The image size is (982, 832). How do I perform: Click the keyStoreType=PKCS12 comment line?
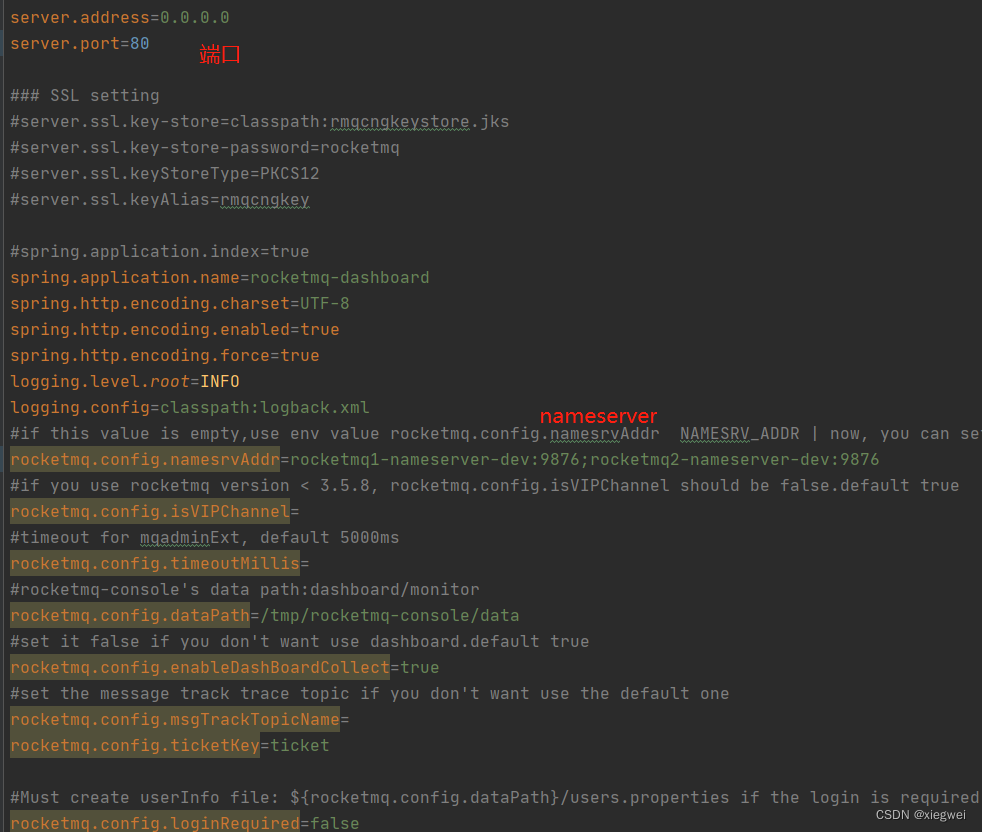(165, 174)
